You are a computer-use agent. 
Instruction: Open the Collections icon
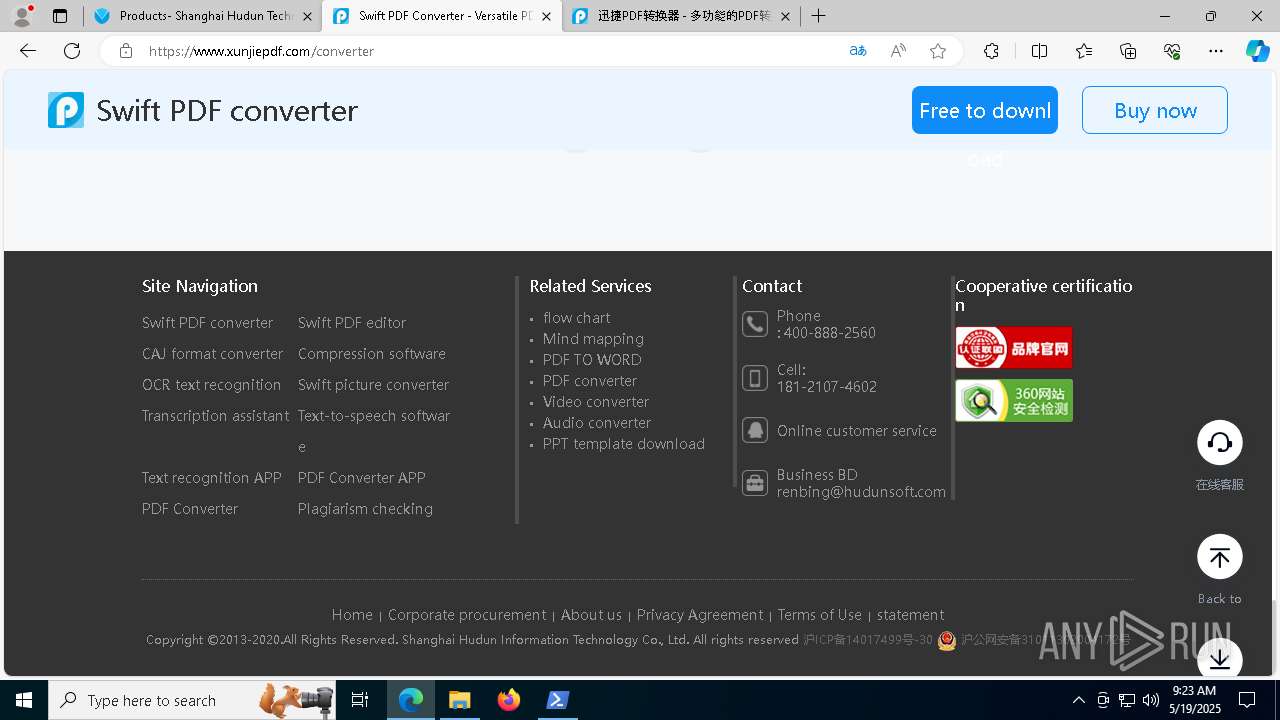tap(1128, 51)
